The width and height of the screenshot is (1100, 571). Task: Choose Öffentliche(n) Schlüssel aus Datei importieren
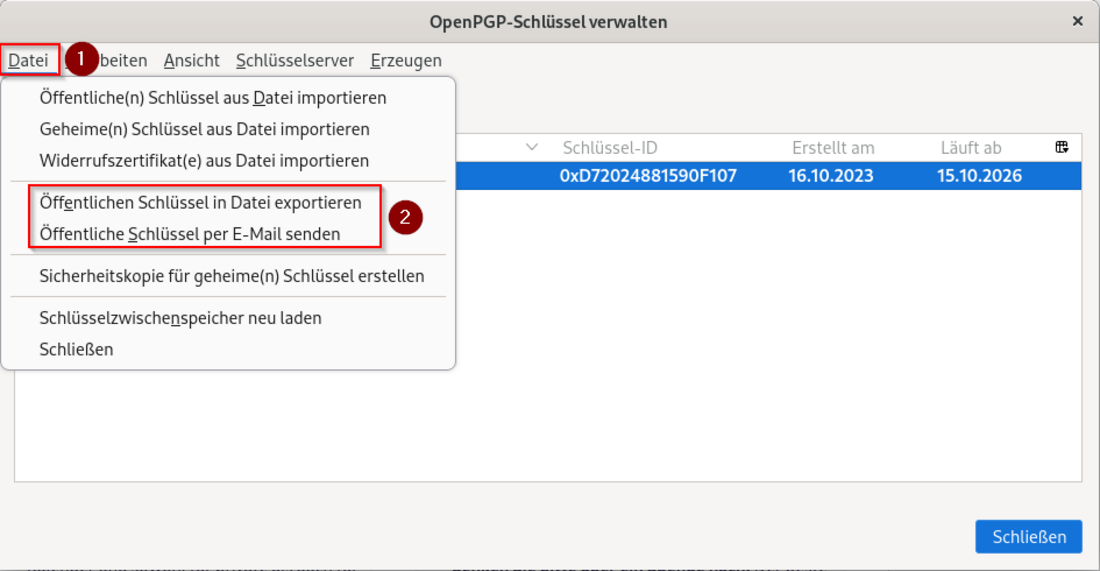coord(228,98)
